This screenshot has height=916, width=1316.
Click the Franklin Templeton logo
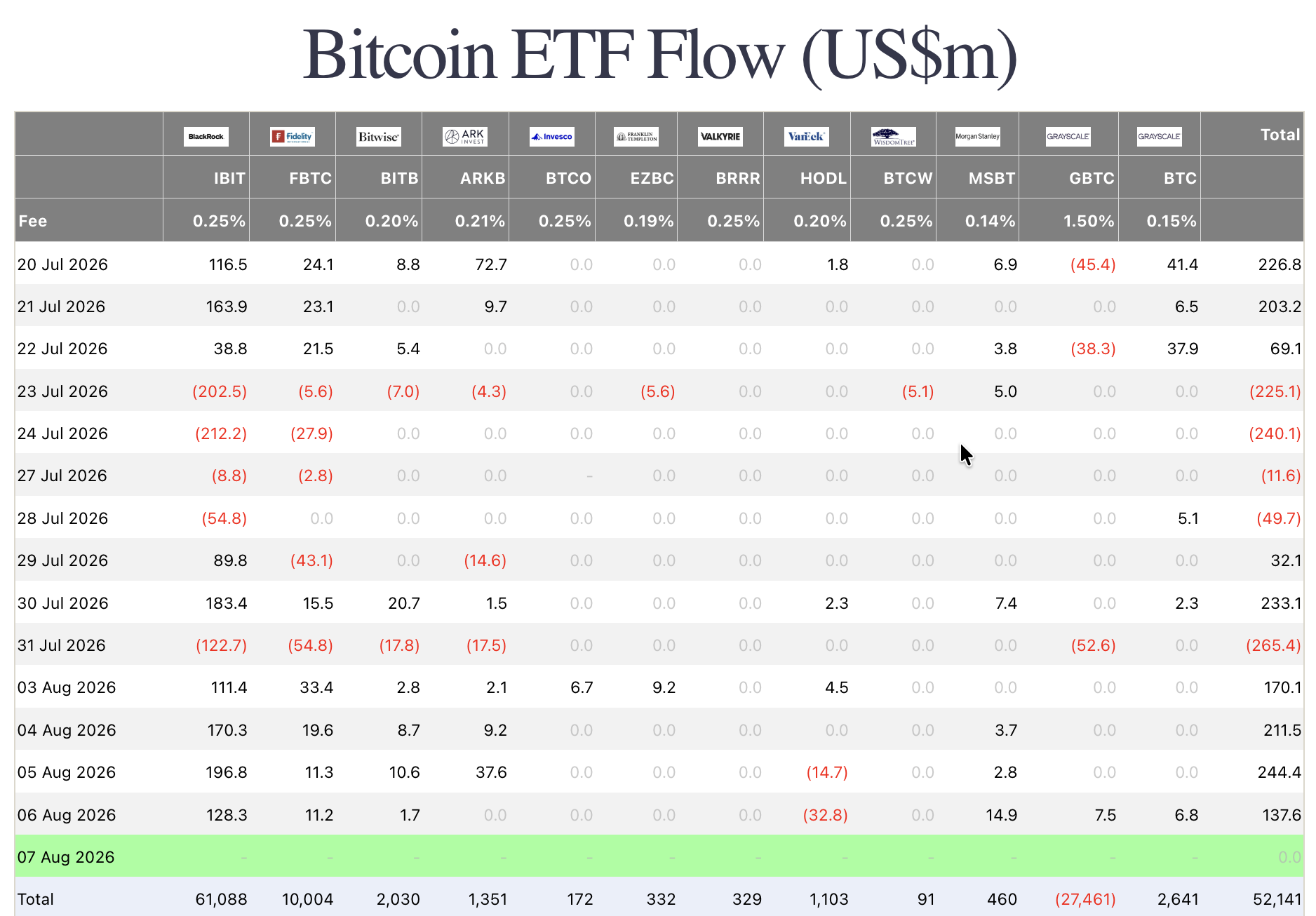(x=636, y=137)
